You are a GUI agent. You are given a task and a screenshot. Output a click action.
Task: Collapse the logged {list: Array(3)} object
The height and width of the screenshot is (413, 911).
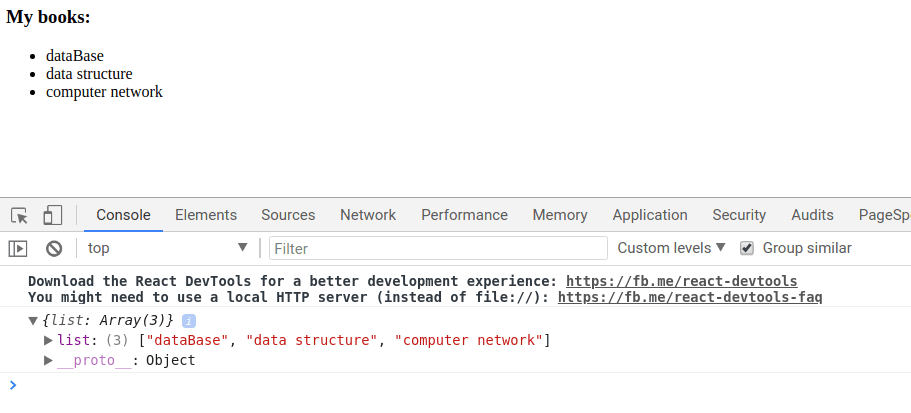coord(33,320)
